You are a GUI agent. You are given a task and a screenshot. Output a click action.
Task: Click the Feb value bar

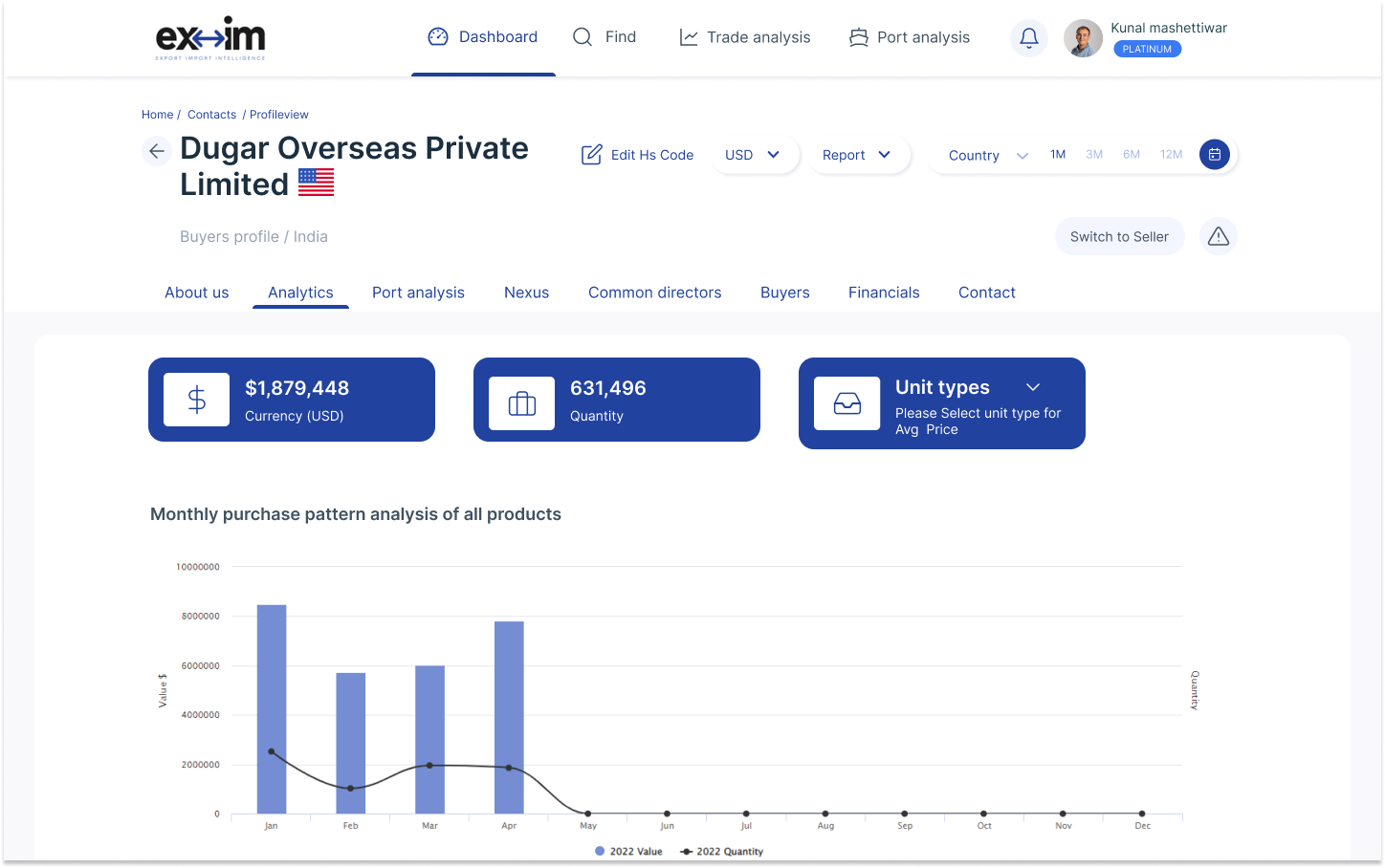(351, 744)
